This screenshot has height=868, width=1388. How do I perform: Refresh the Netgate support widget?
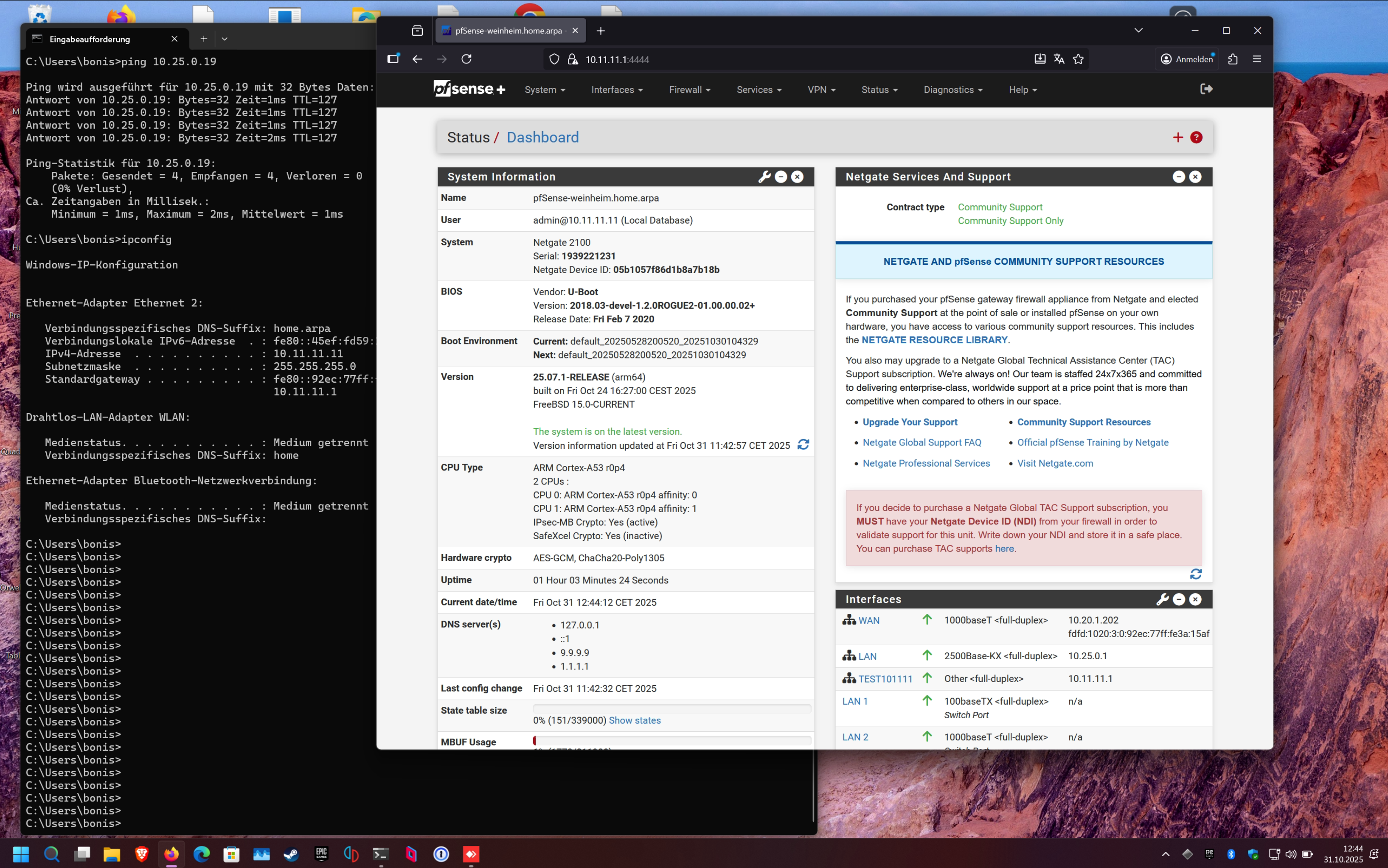click(1196, 574)
